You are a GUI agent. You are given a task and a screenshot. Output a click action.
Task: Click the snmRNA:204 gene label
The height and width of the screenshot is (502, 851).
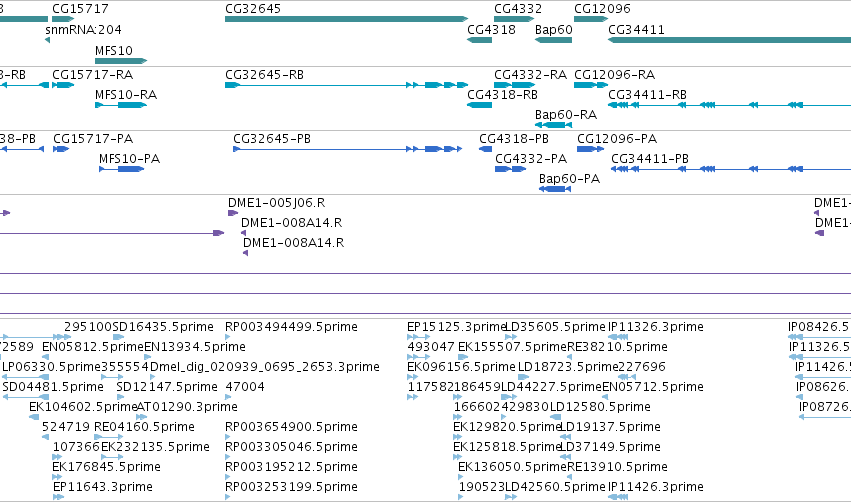coord(83,29)
